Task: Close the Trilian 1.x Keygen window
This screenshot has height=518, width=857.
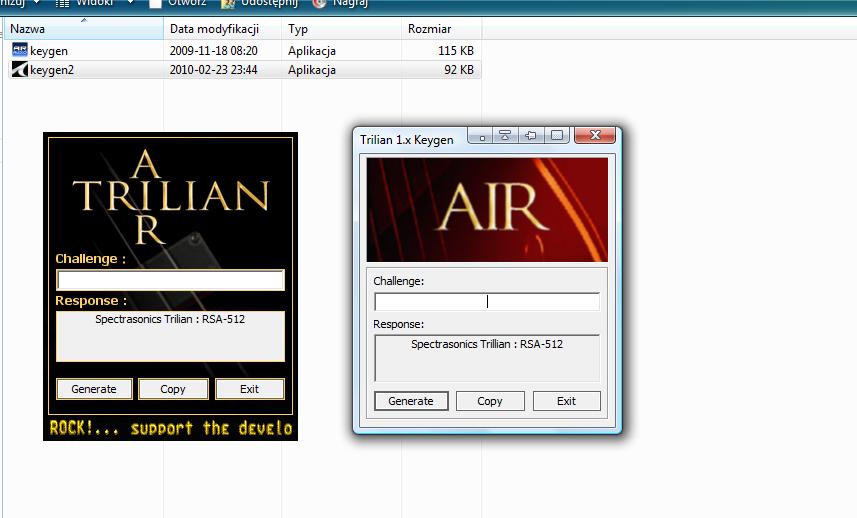Action: click(595, 135)
